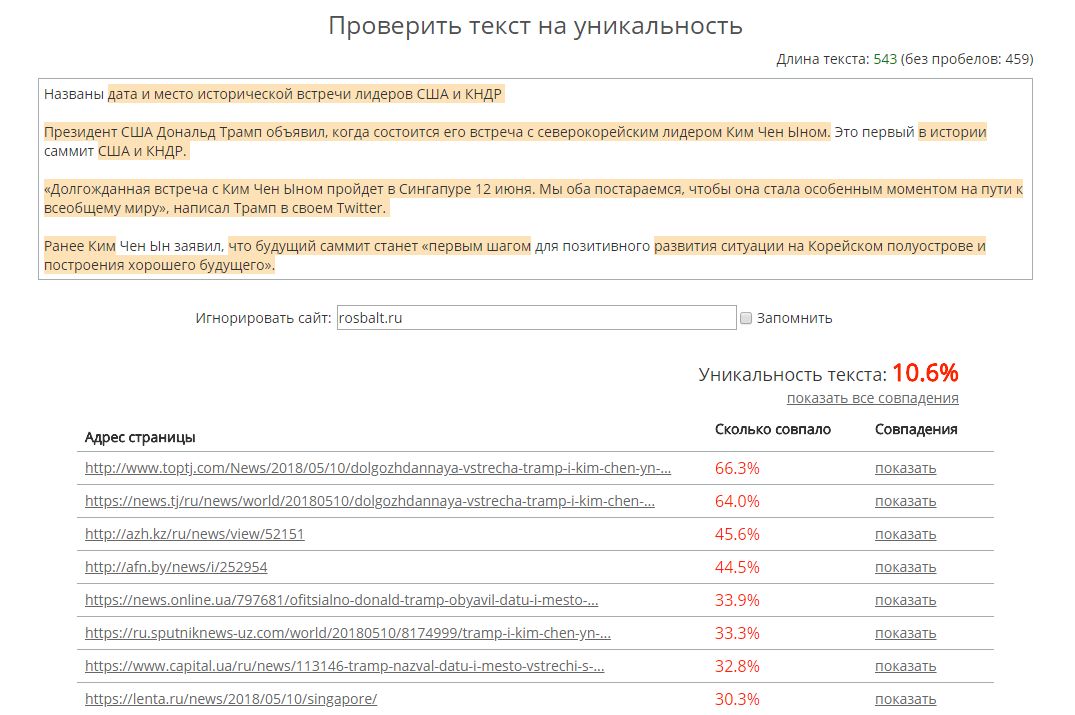Show matches for the 44.5% result
The width and height of the screenshot is (1075, 715).
click(905, 567)
